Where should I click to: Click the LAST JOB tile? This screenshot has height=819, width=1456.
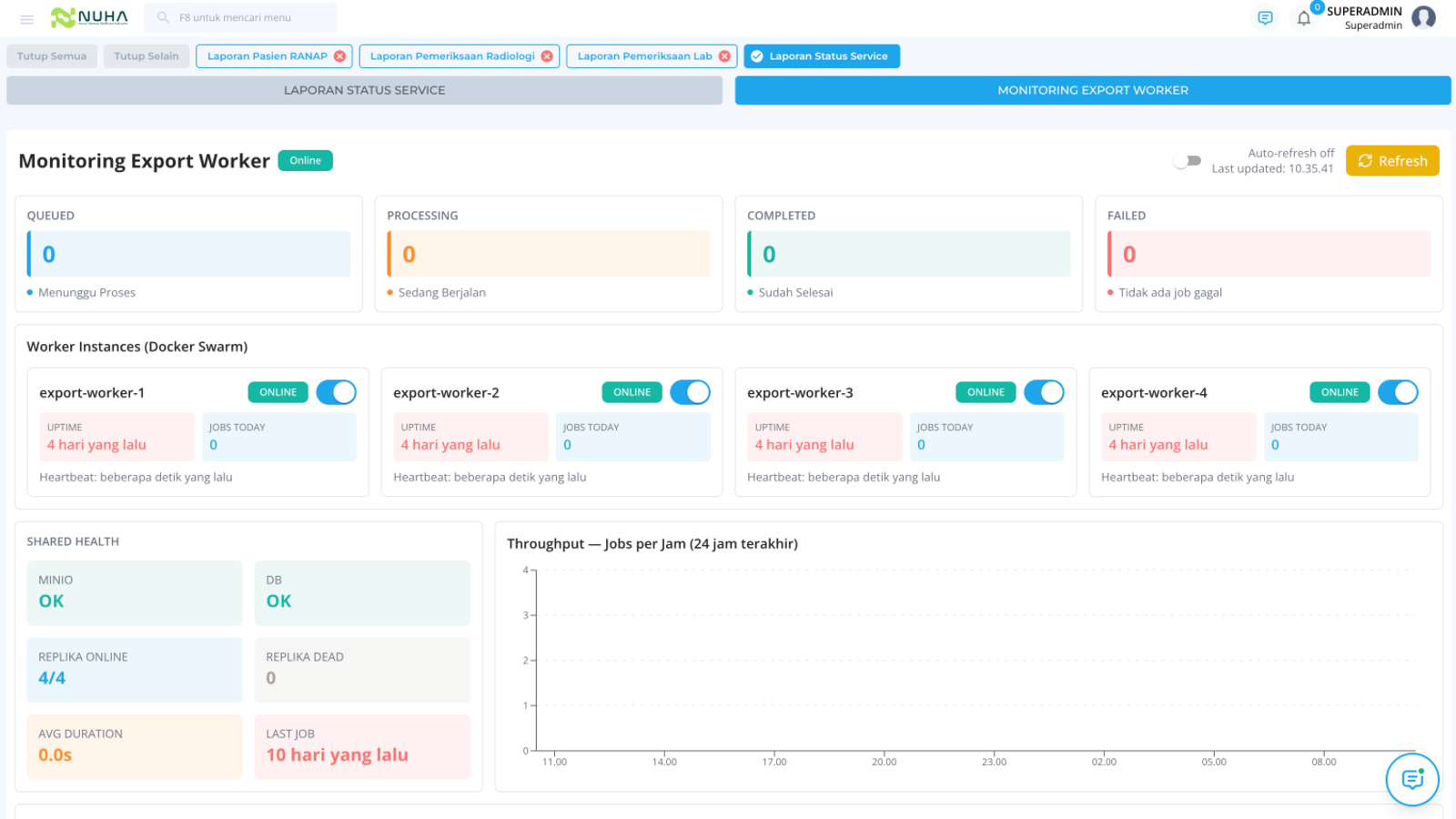pyautogui.click(x=362, y=747)
